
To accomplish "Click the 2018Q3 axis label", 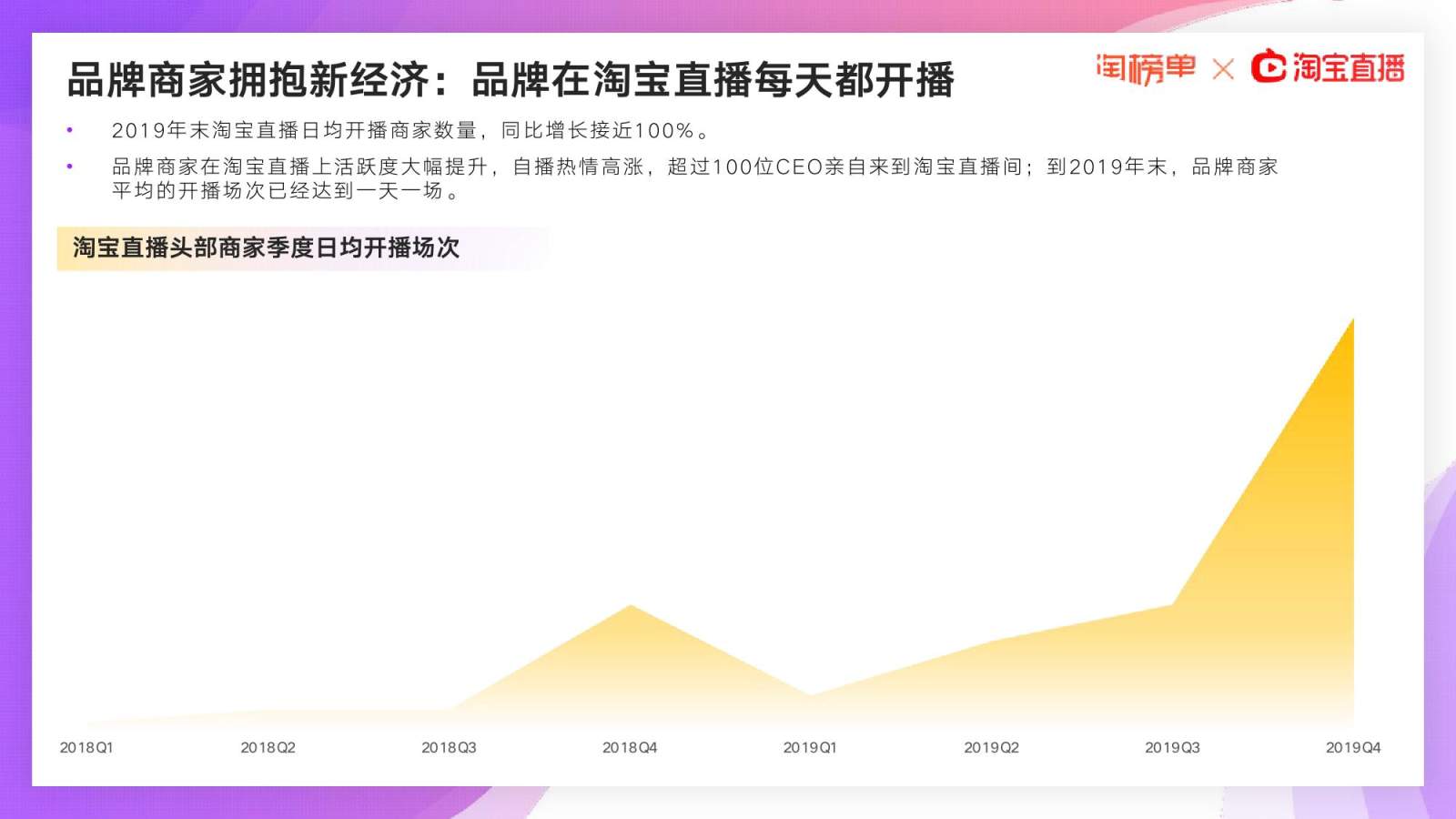I will [x=449, y=747].
